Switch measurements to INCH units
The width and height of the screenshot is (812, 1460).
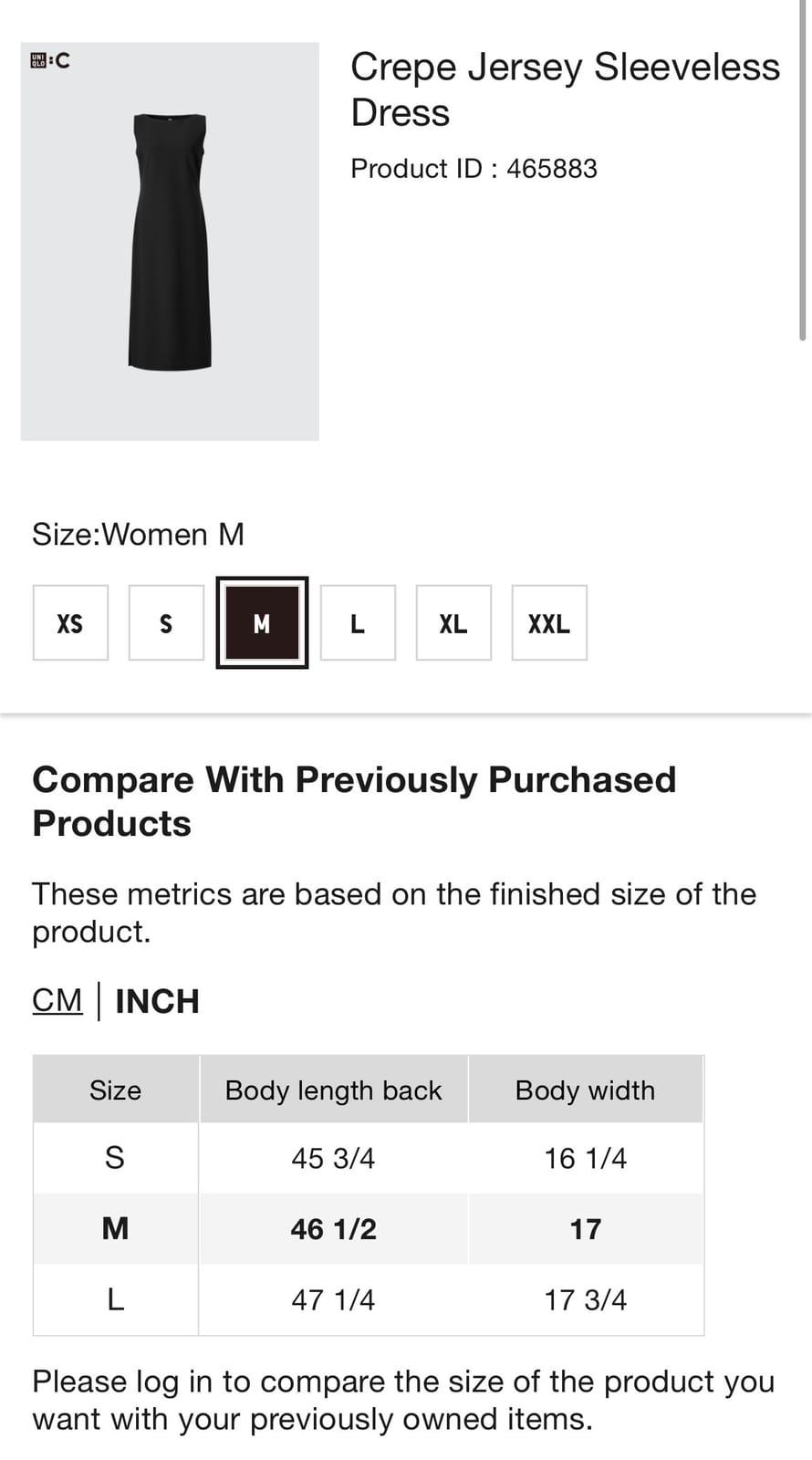[x=157, y=1000]
